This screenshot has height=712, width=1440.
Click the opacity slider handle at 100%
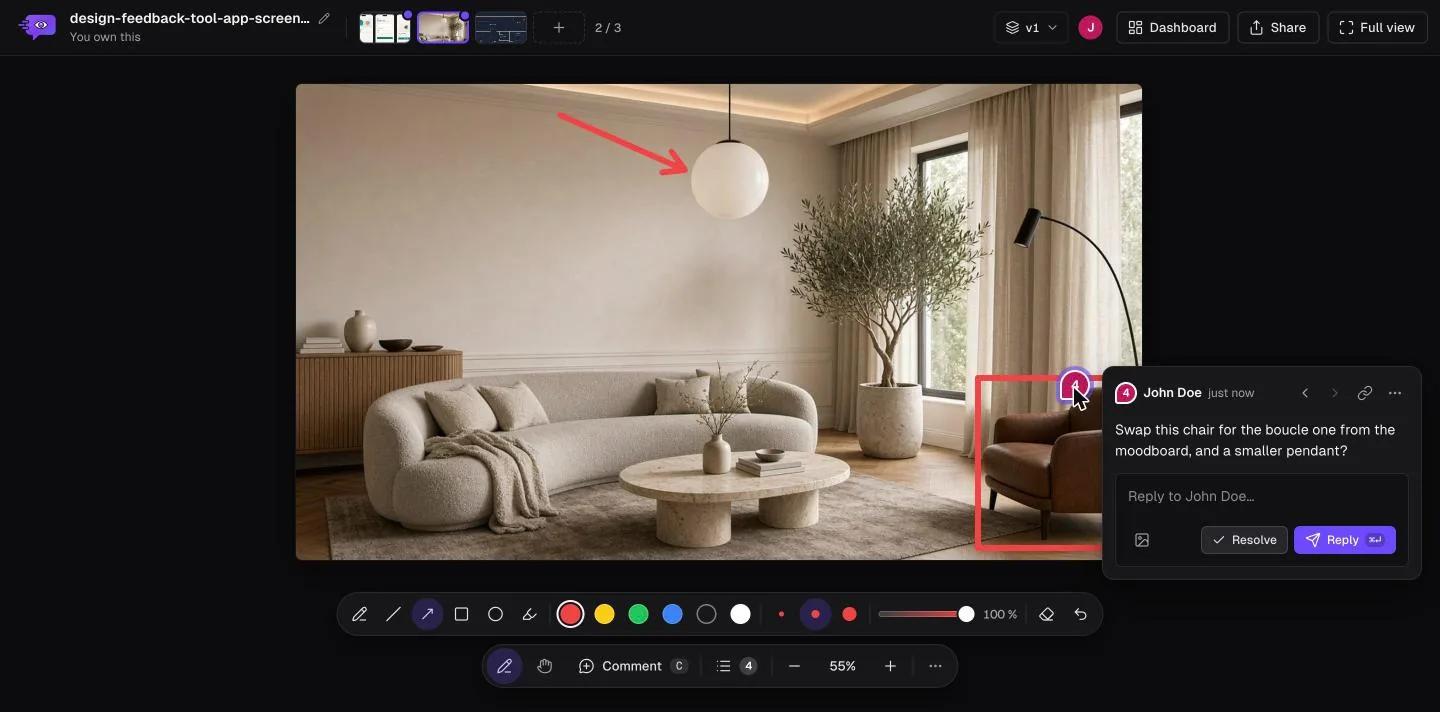point(966,614)
